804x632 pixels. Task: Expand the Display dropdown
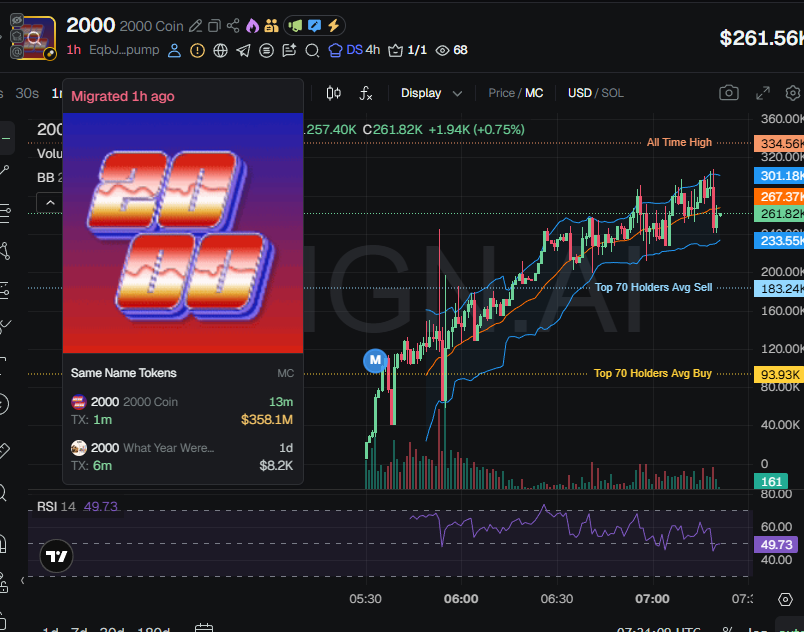431,93
